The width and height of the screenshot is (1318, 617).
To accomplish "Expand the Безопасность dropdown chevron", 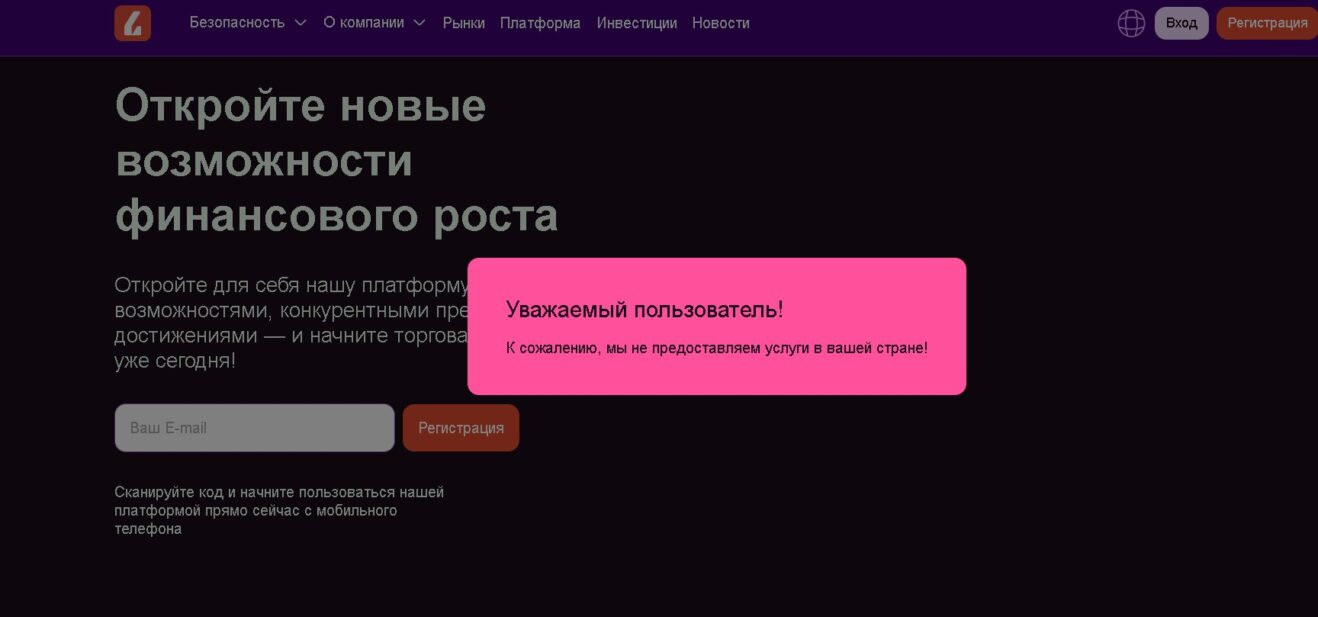I will [x=300, y=23].
